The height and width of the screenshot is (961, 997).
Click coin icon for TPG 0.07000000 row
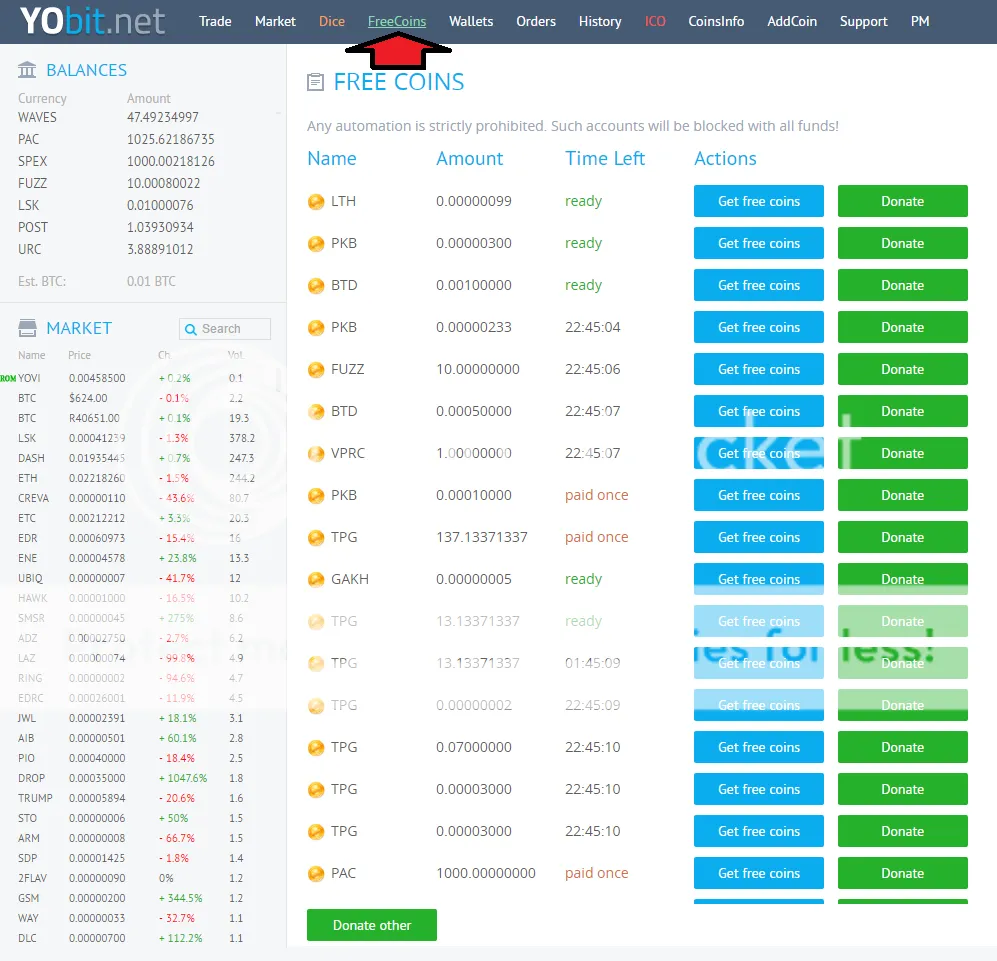[x=316, y=747]
